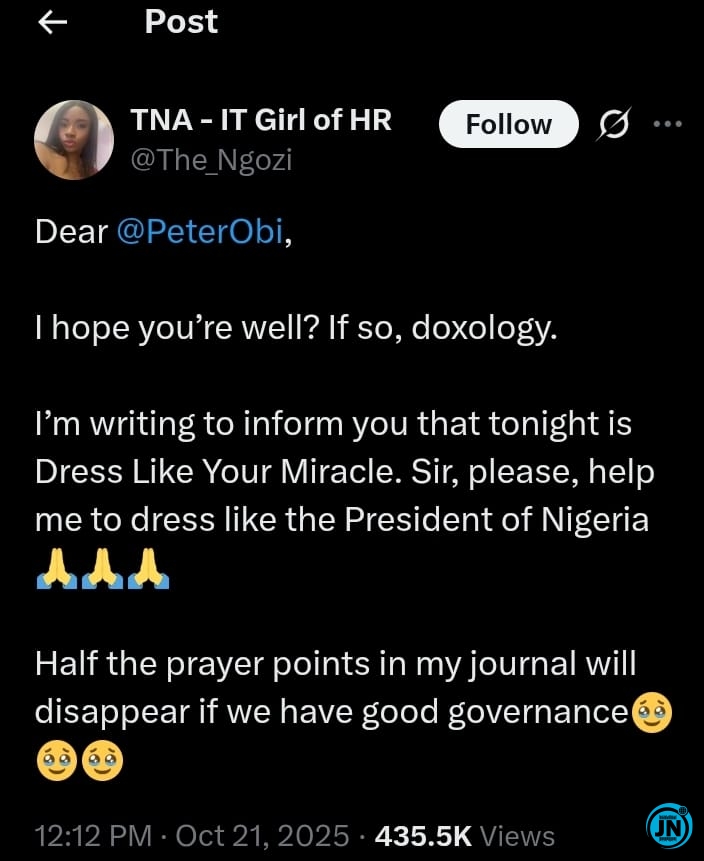
Task: Click the 'Dear' greeting text
Action: coord(71,231)
